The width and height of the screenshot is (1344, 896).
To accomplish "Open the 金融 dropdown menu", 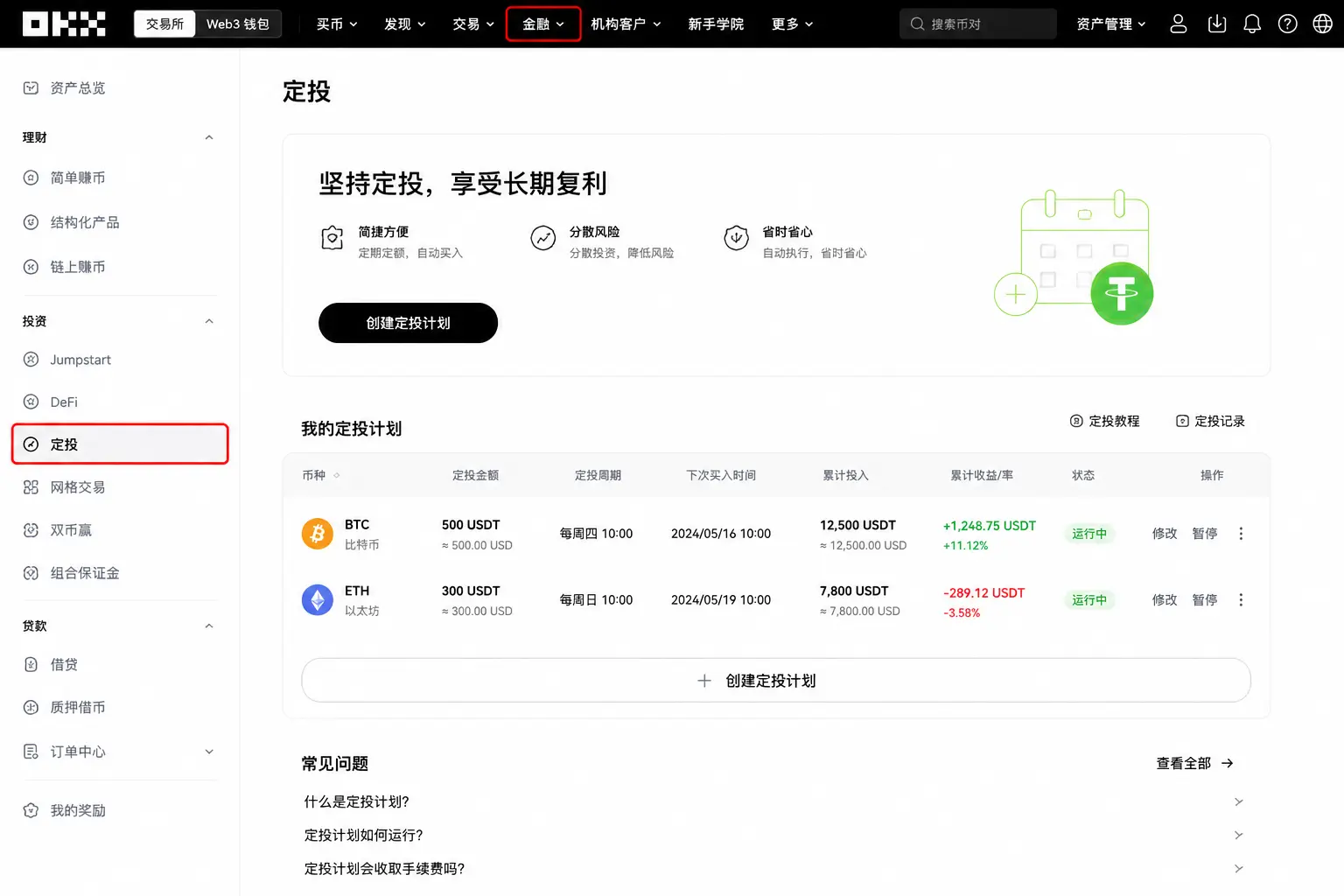I will 543,24.
